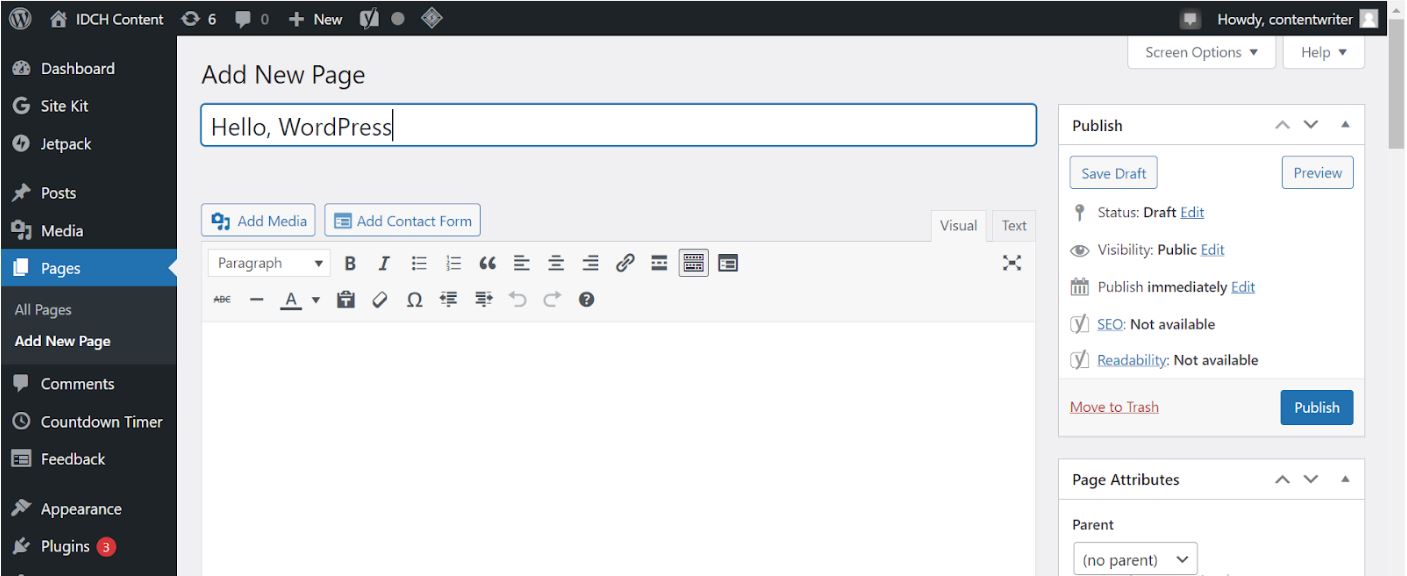This screenshot has width=1407, height=576.
Task: Insert a blockquote
Action: tap(486, 262)
